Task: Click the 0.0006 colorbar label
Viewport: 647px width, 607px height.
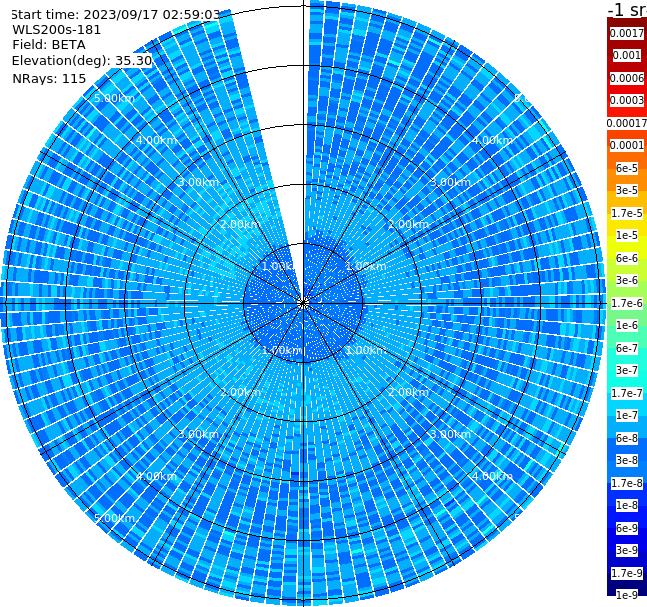Action: click(x=627, y=78)
